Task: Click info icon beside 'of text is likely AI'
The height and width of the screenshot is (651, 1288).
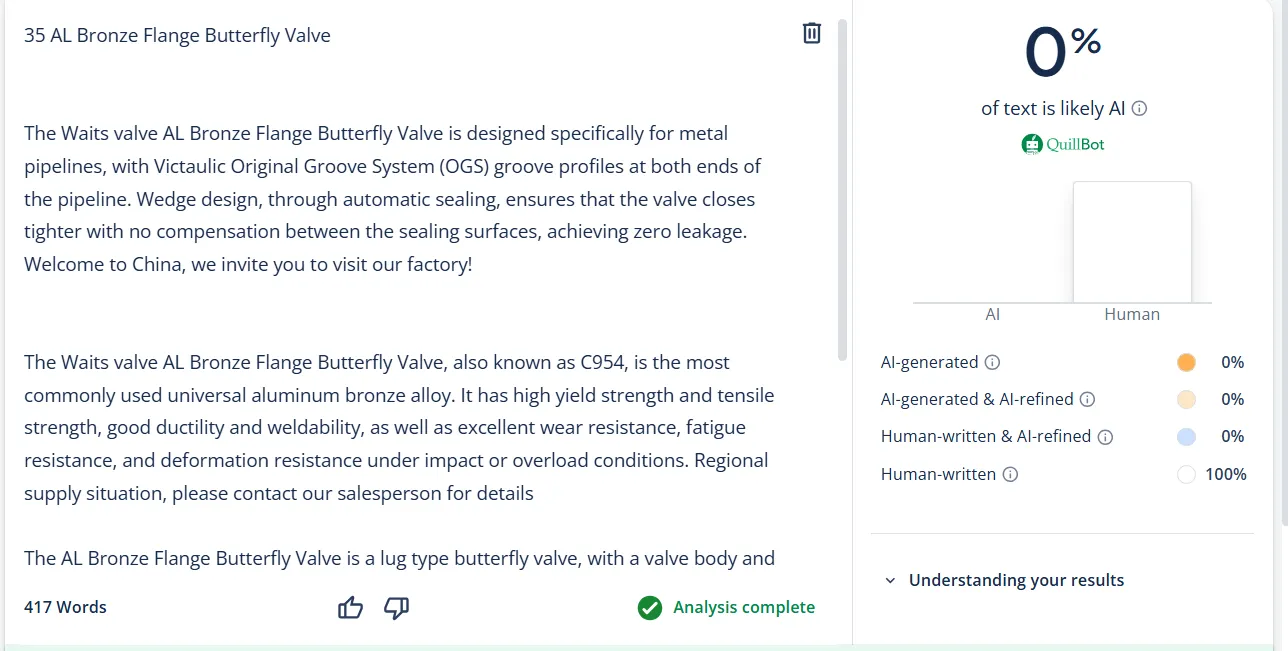Action: (1139, 108)
